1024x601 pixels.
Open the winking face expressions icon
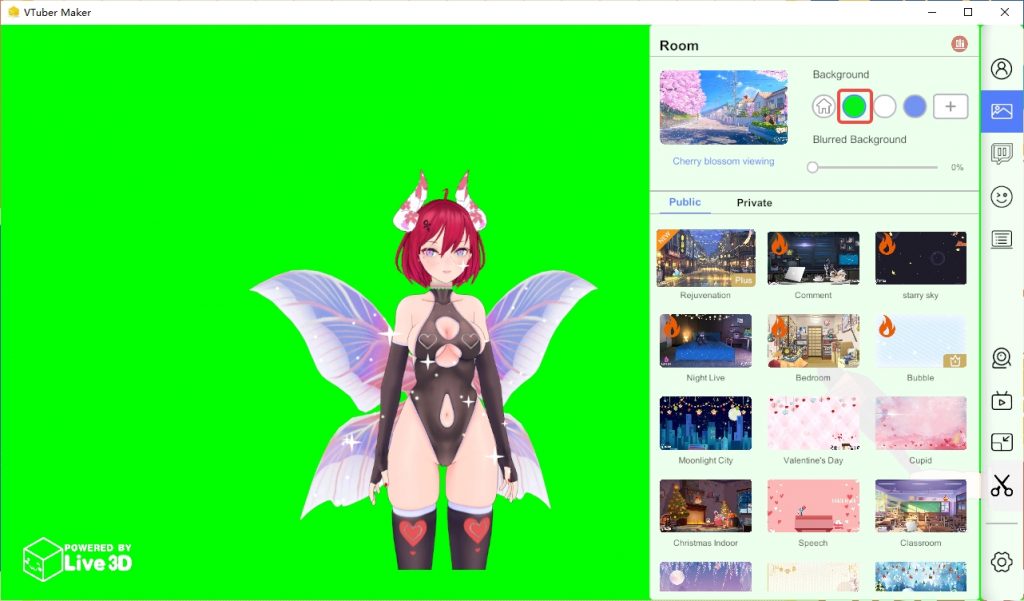click(x=1001, y=197)
